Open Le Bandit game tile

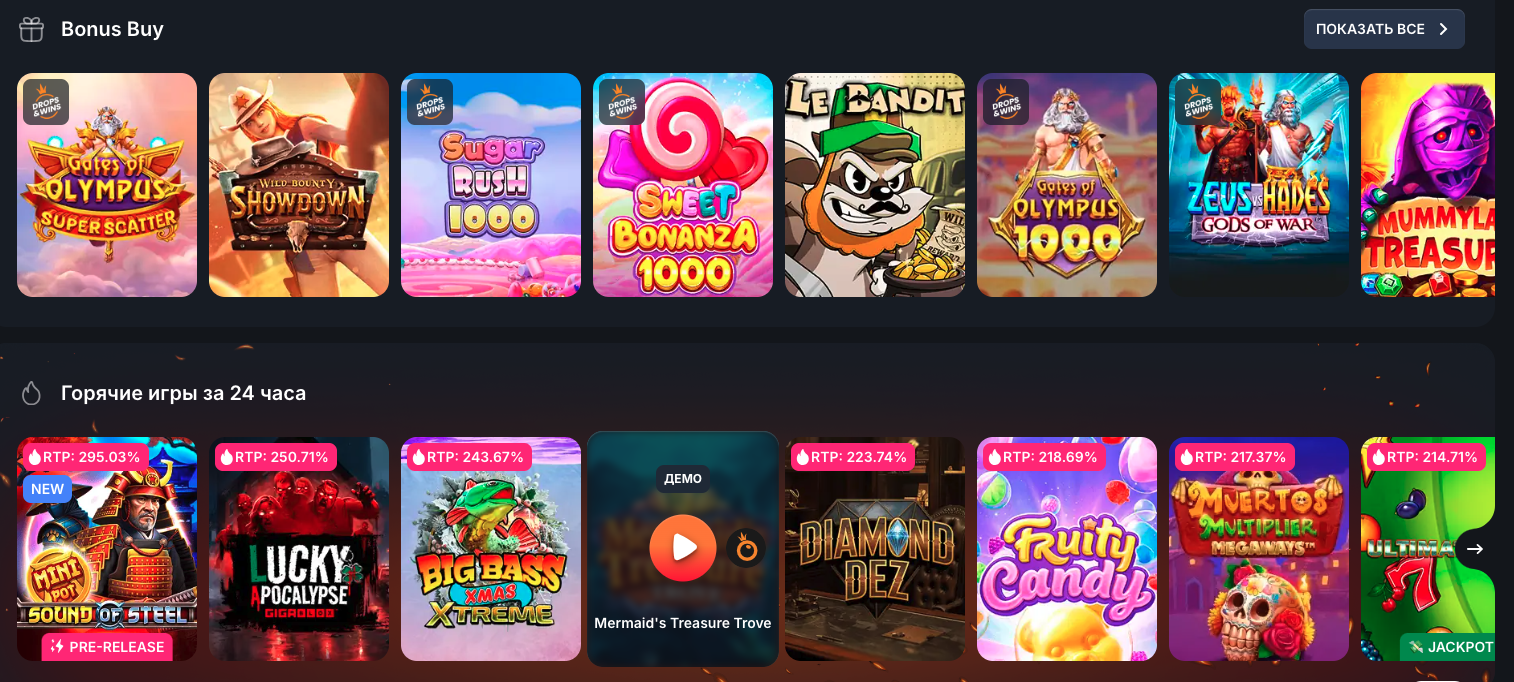[x=875, y=185]
